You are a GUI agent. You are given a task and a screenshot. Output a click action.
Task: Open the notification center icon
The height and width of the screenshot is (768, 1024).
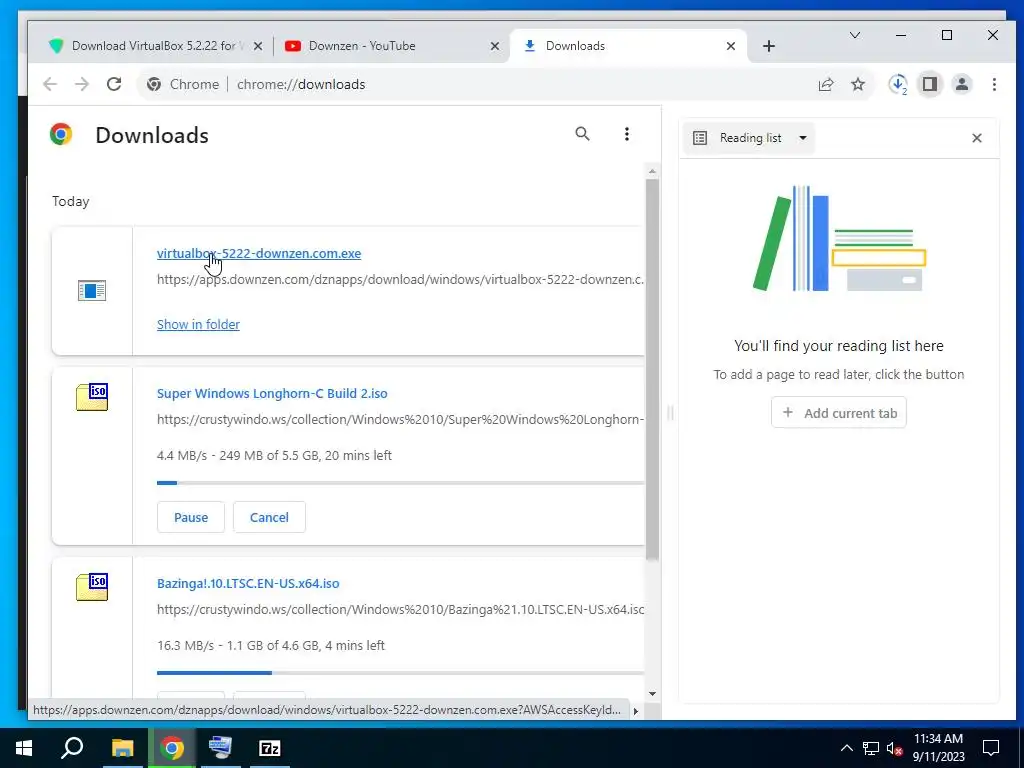(x=991, y=748)
